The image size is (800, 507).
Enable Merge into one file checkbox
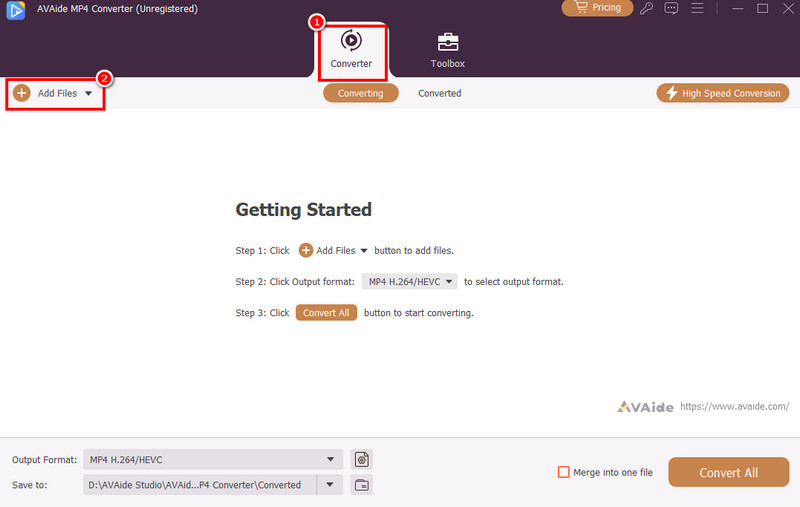(x=564, y=472)
